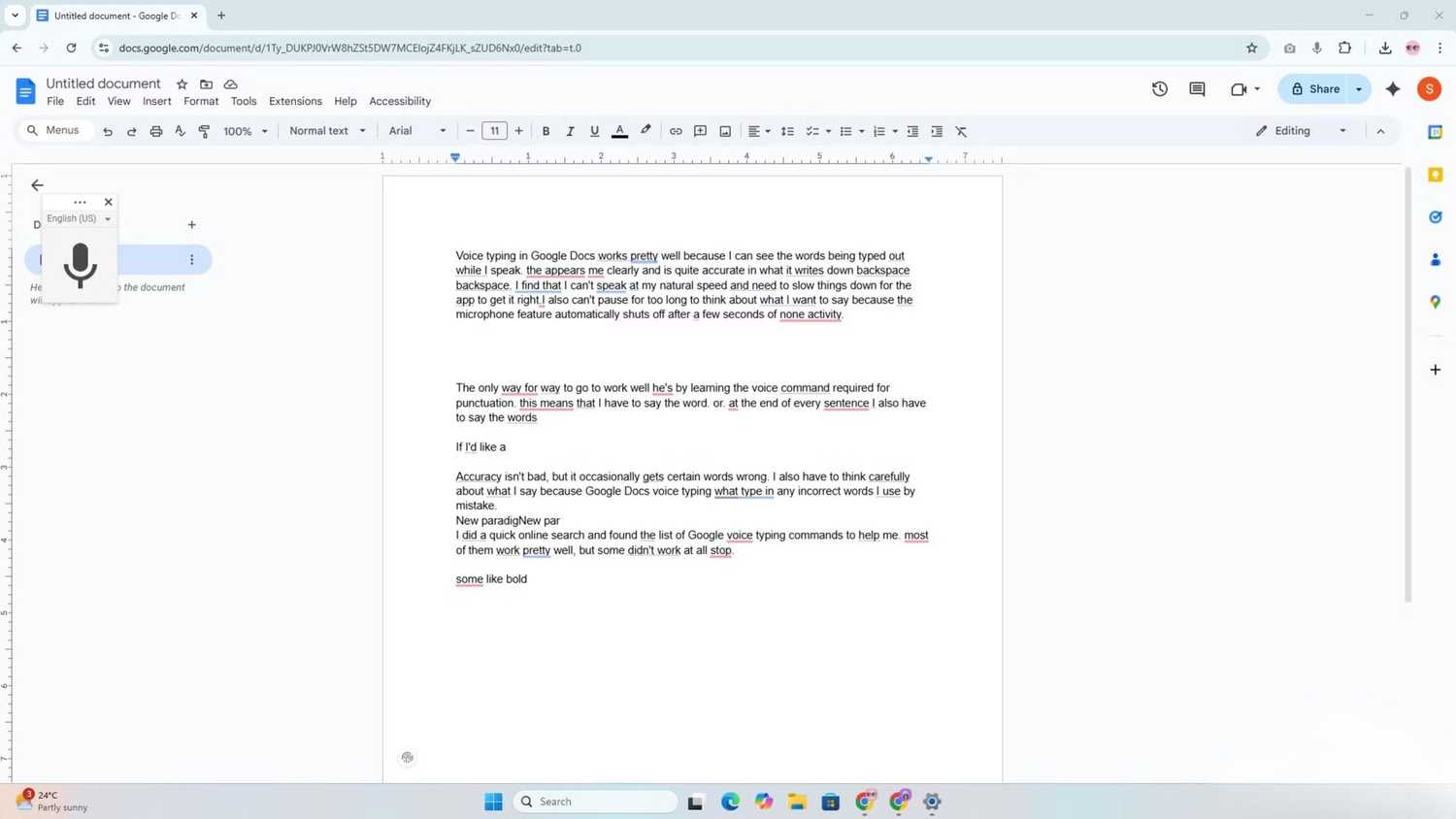
Task: Open Google Tasks in the side panel
Action: (x=1435, y=216)
